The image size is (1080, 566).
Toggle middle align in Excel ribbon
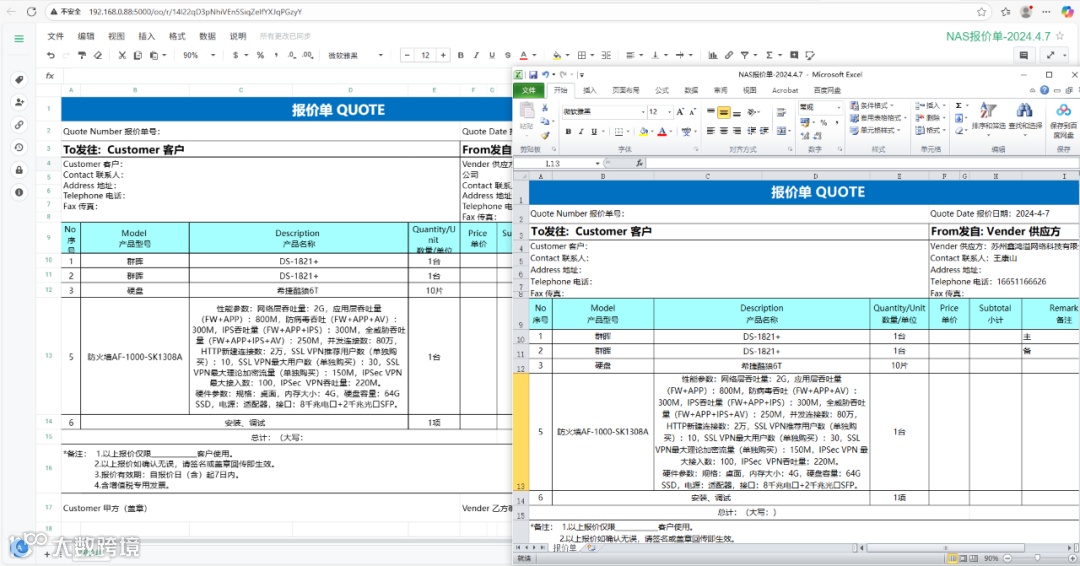pos(723,112)
